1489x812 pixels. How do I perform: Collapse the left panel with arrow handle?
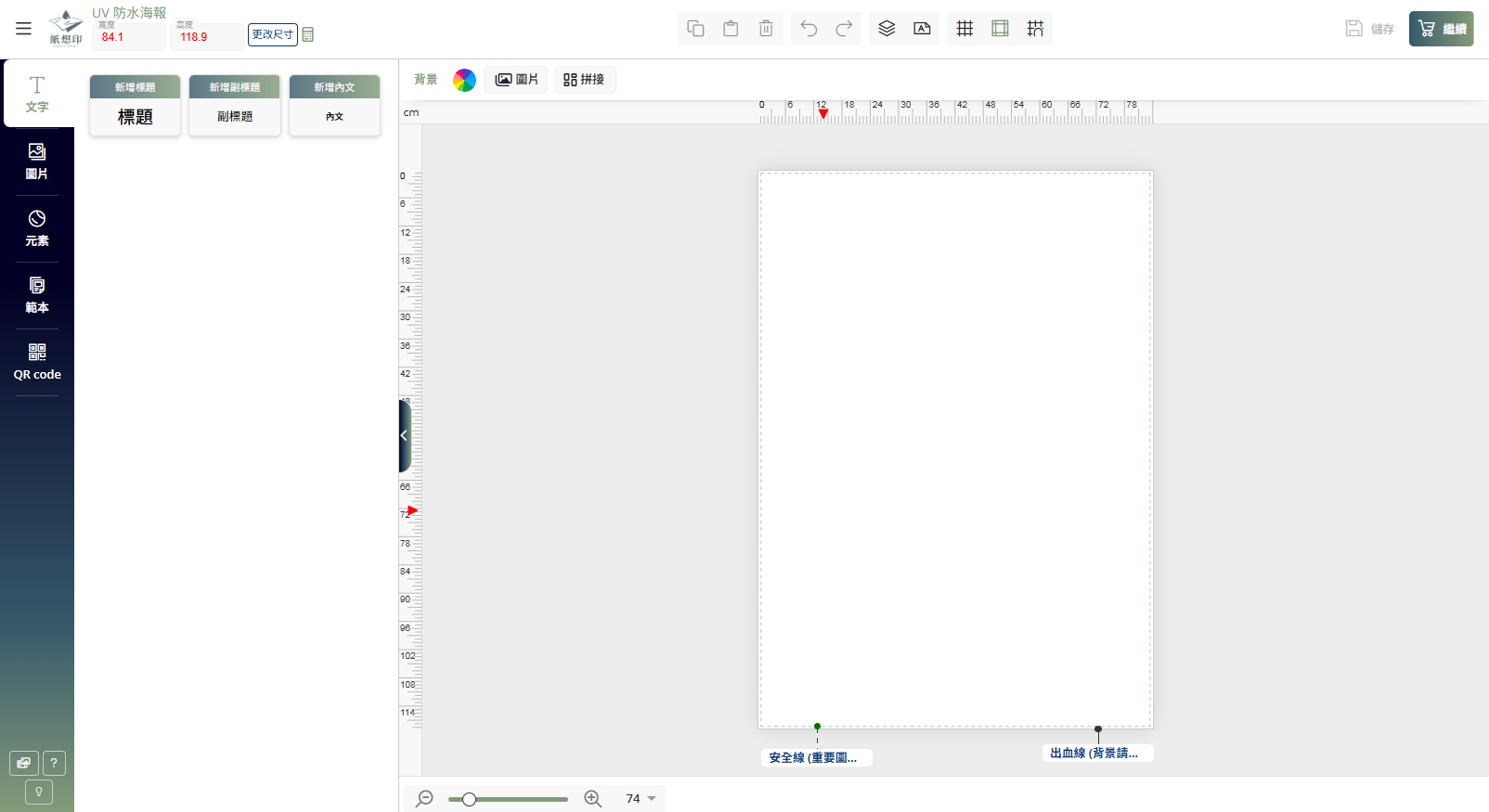point(405,435)
